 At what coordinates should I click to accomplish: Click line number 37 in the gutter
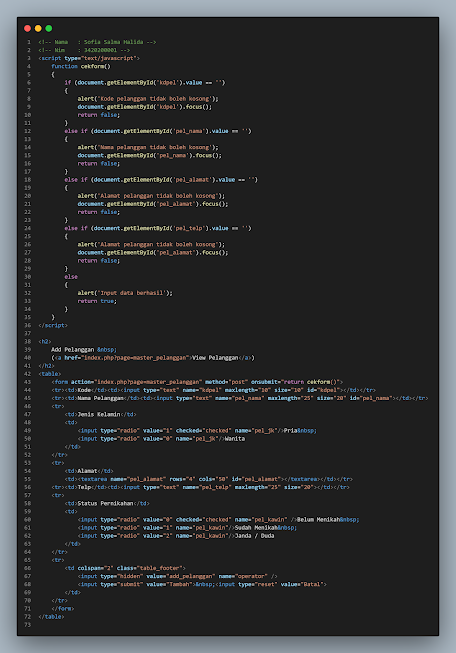click(28, 334)
